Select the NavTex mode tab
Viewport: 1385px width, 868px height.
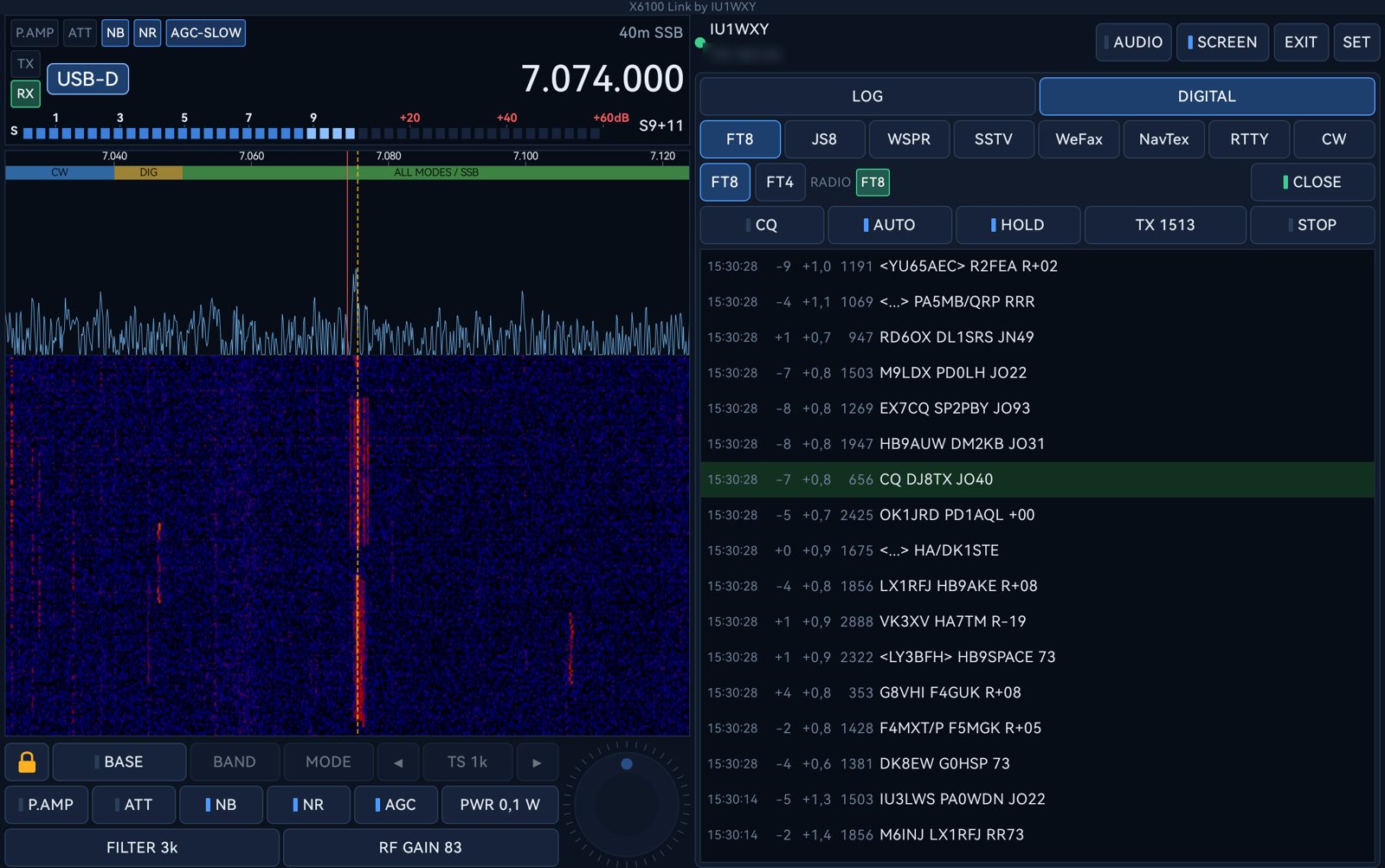1163,138
